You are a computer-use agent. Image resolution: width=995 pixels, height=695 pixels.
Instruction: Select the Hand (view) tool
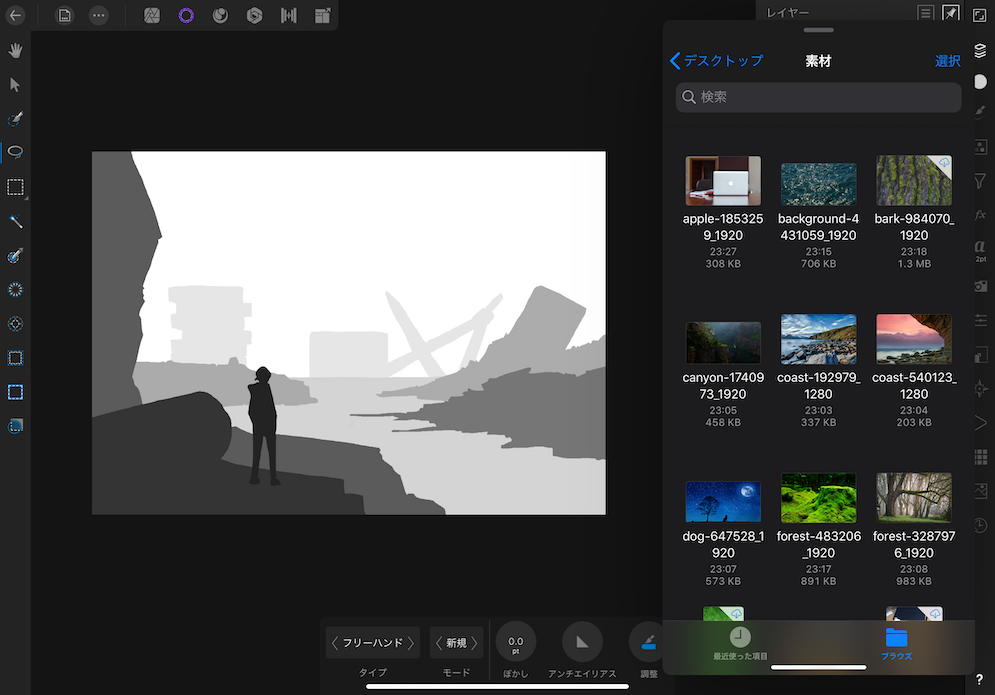pyautogui.click(x=16, y=50)
